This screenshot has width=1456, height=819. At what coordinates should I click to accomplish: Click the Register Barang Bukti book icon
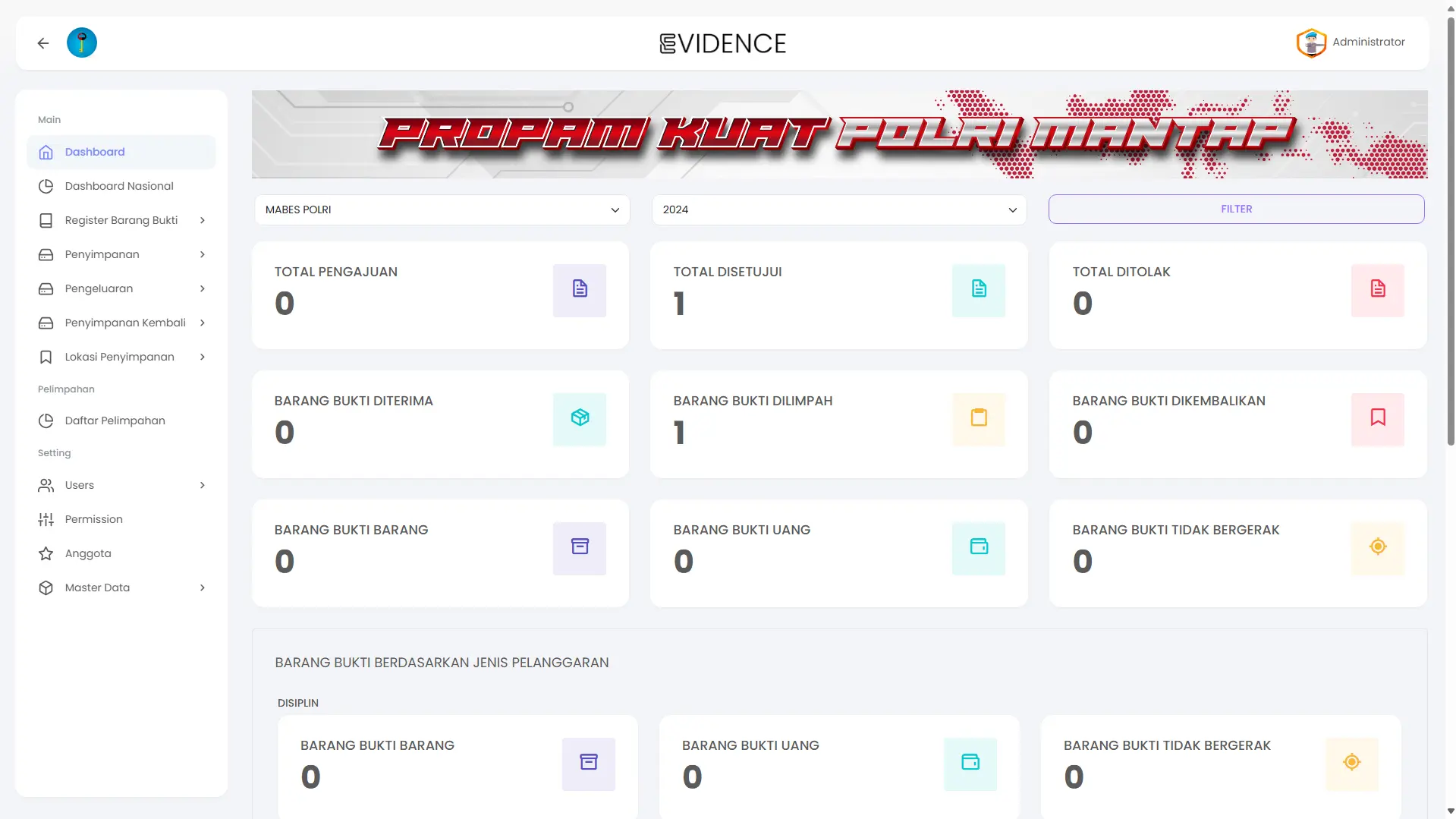pyautogui.click(x=46, y=220)
